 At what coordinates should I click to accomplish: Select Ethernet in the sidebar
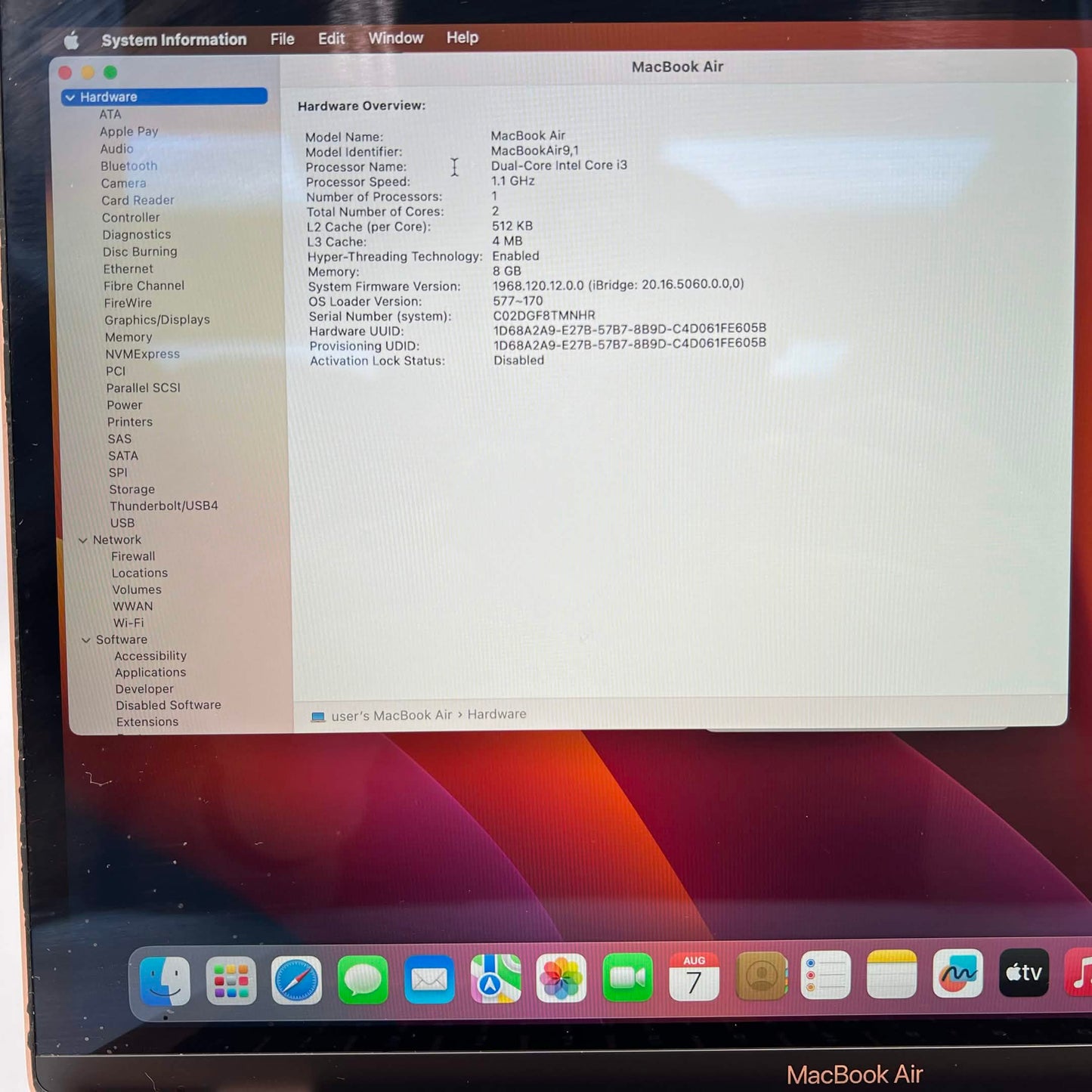tap(128, 269)
